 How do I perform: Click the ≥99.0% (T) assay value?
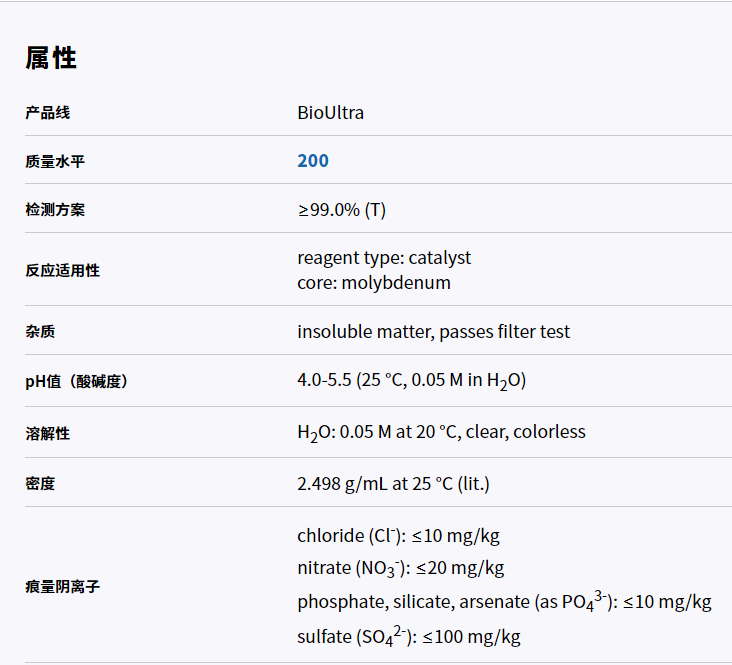point(341,210)
